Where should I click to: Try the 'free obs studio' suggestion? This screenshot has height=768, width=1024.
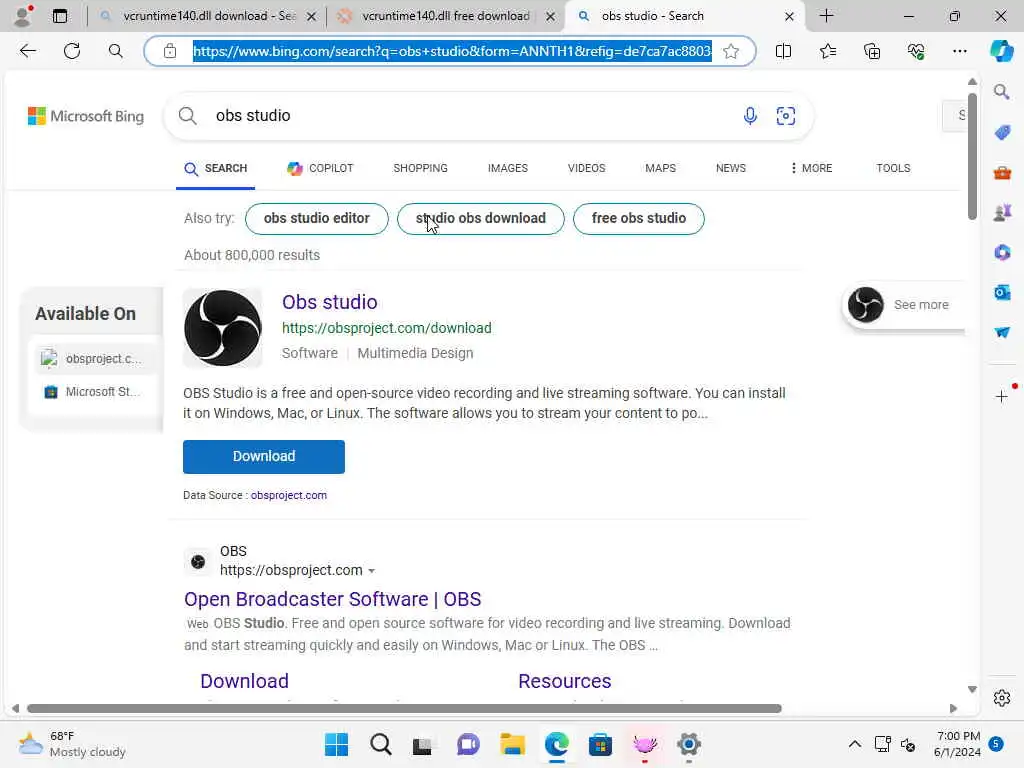(639, 218)
